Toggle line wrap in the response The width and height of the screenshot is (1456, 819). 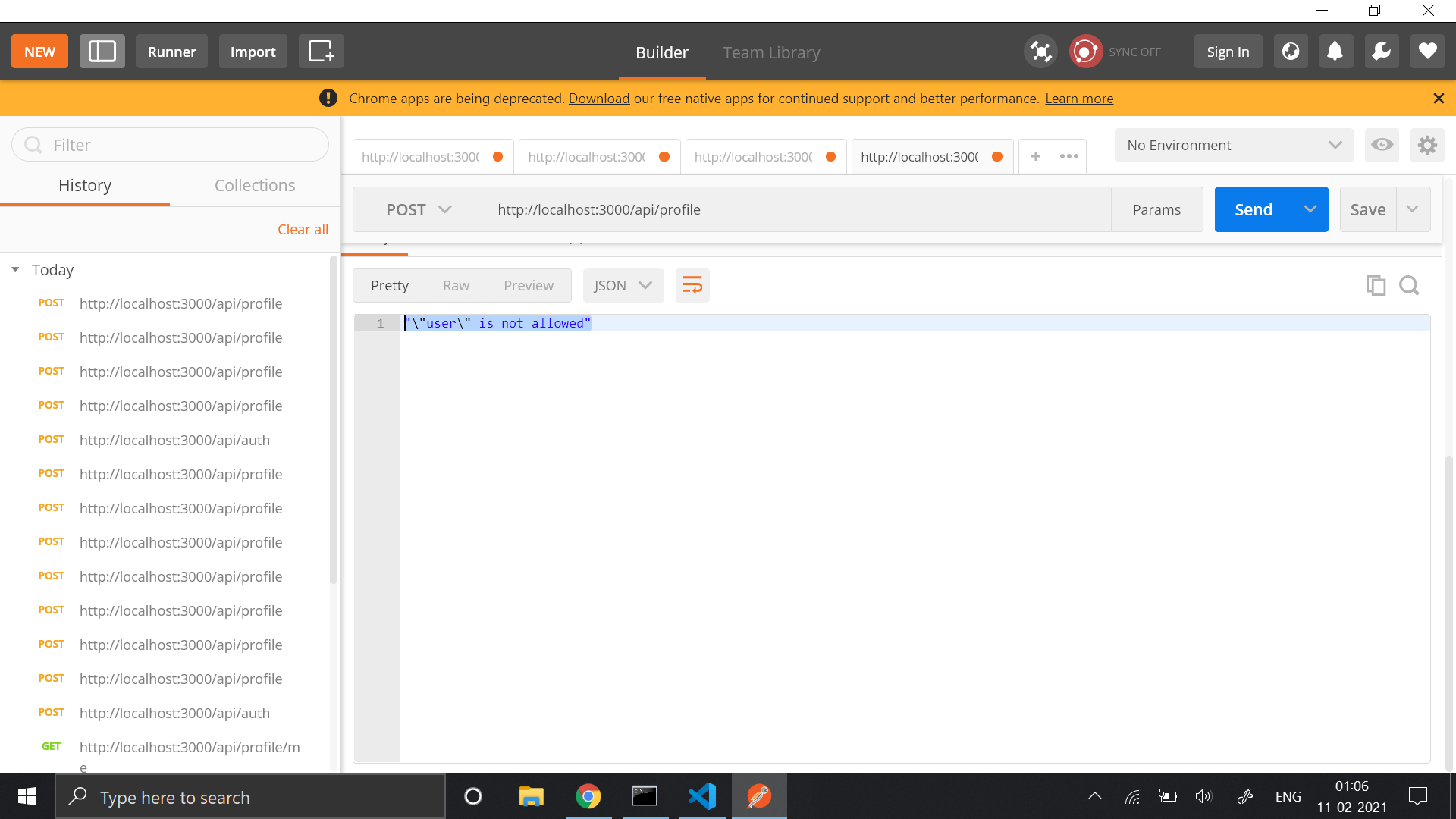click(x=692, y=285)
